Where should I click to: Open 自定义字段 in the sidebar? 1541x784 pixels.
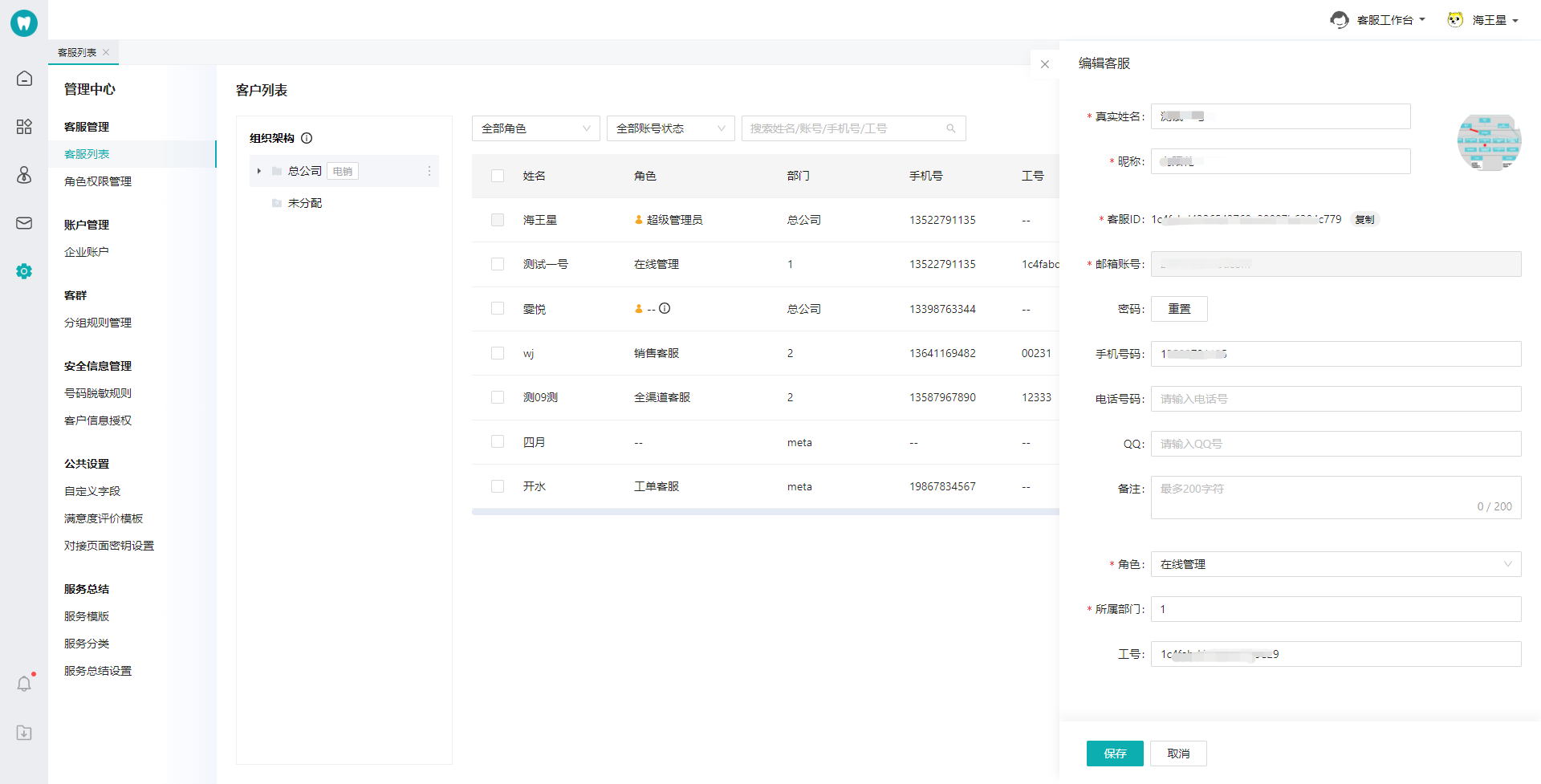[92, 491]
